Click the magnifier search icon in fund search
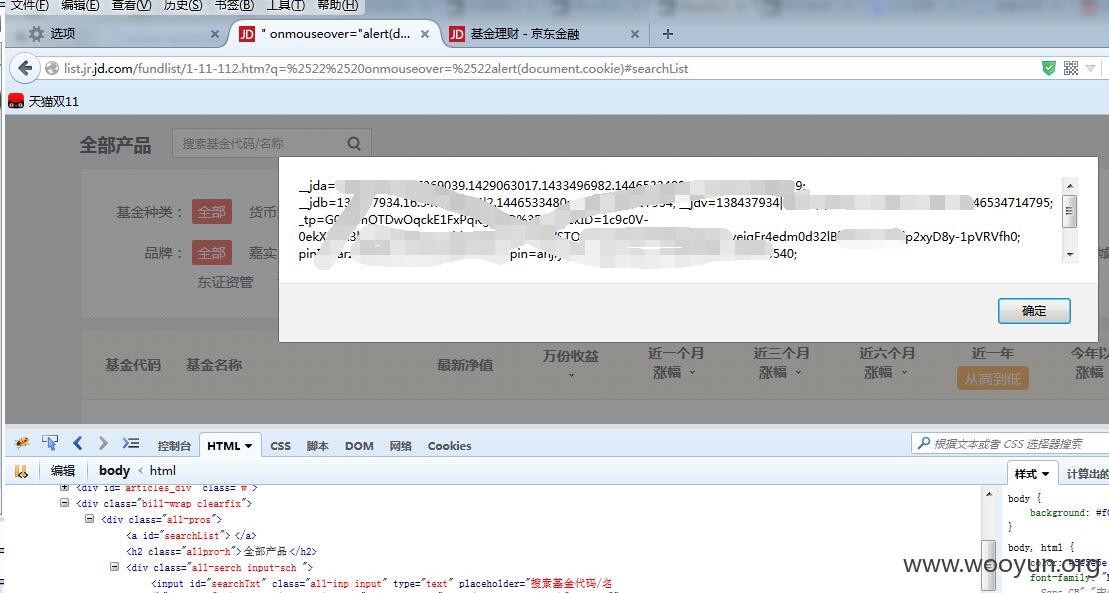 click(355, 144)
